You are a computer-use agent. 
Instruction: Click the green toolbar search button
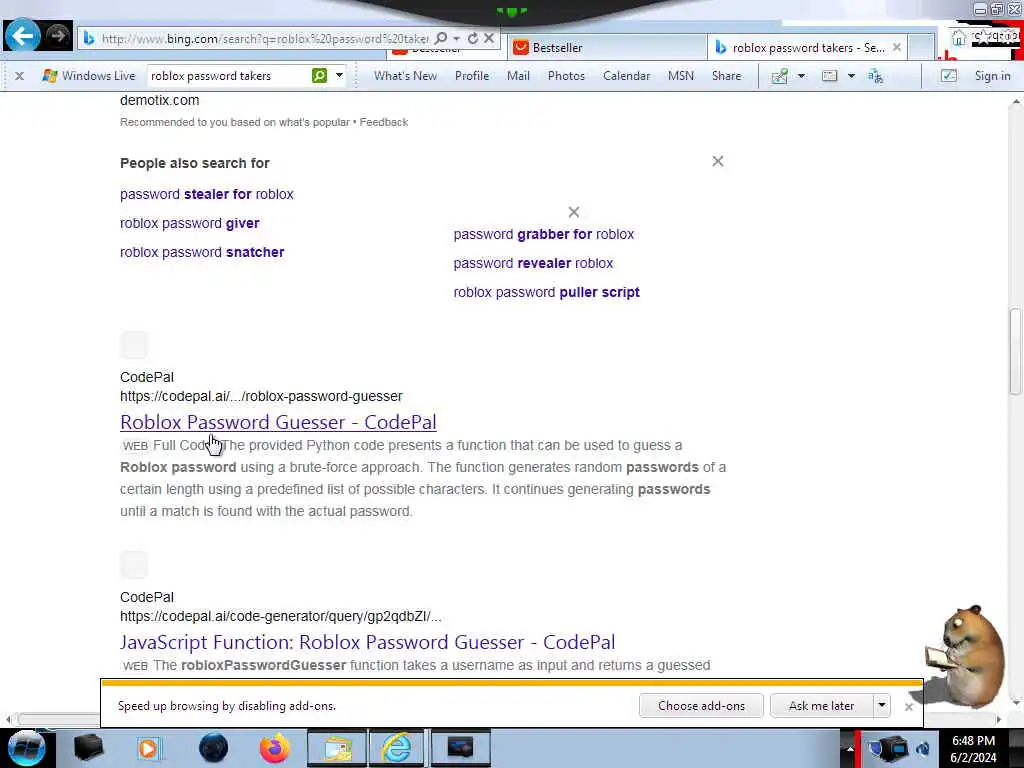tap(319, 76)
